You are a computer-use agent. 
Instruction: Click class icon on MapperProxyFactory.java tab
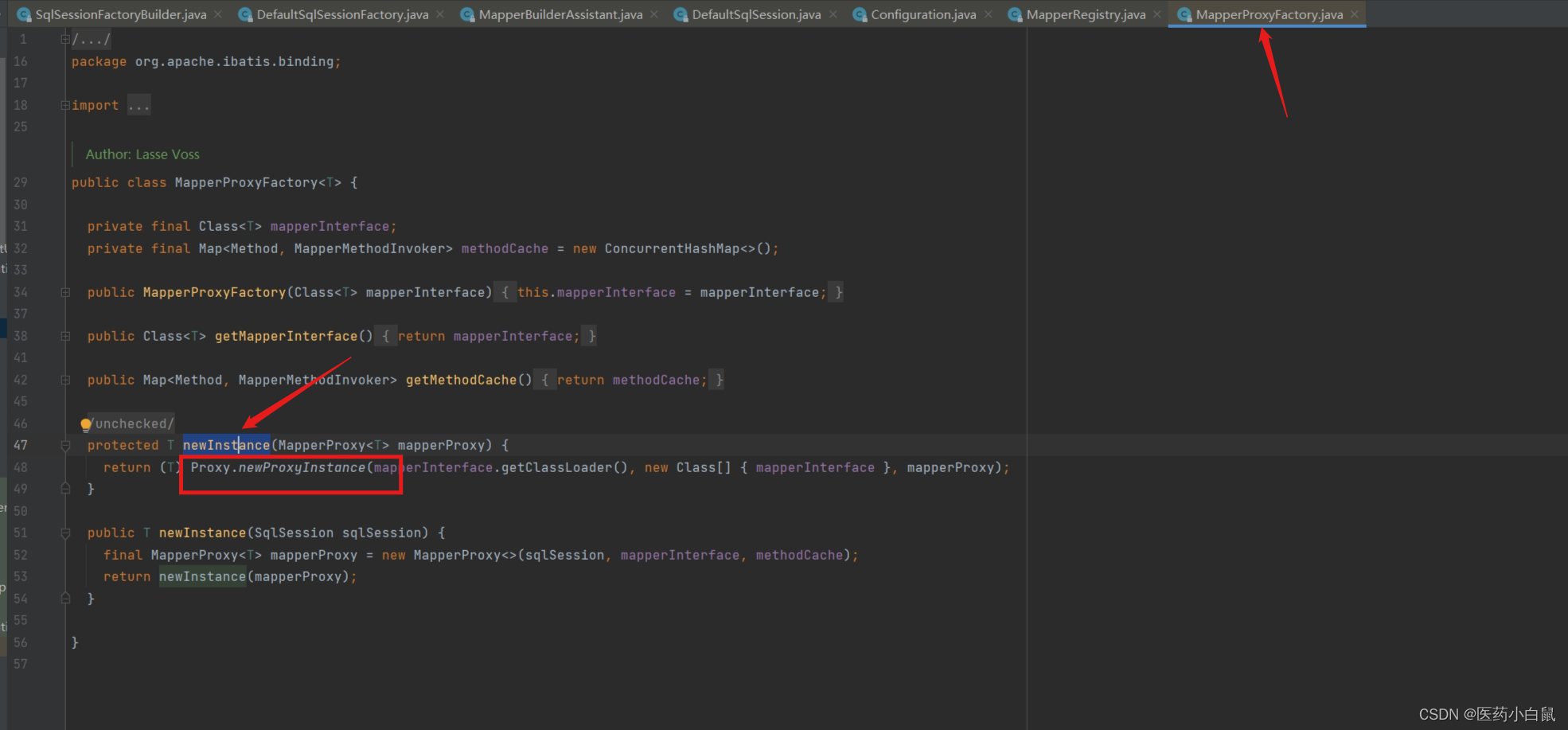tap(1184, 14)
